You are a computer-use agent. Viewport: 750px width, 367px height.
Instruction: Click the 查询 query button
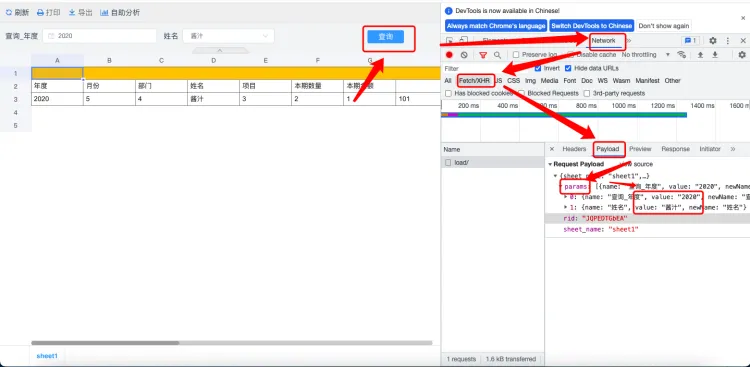[x=386, y=37]
